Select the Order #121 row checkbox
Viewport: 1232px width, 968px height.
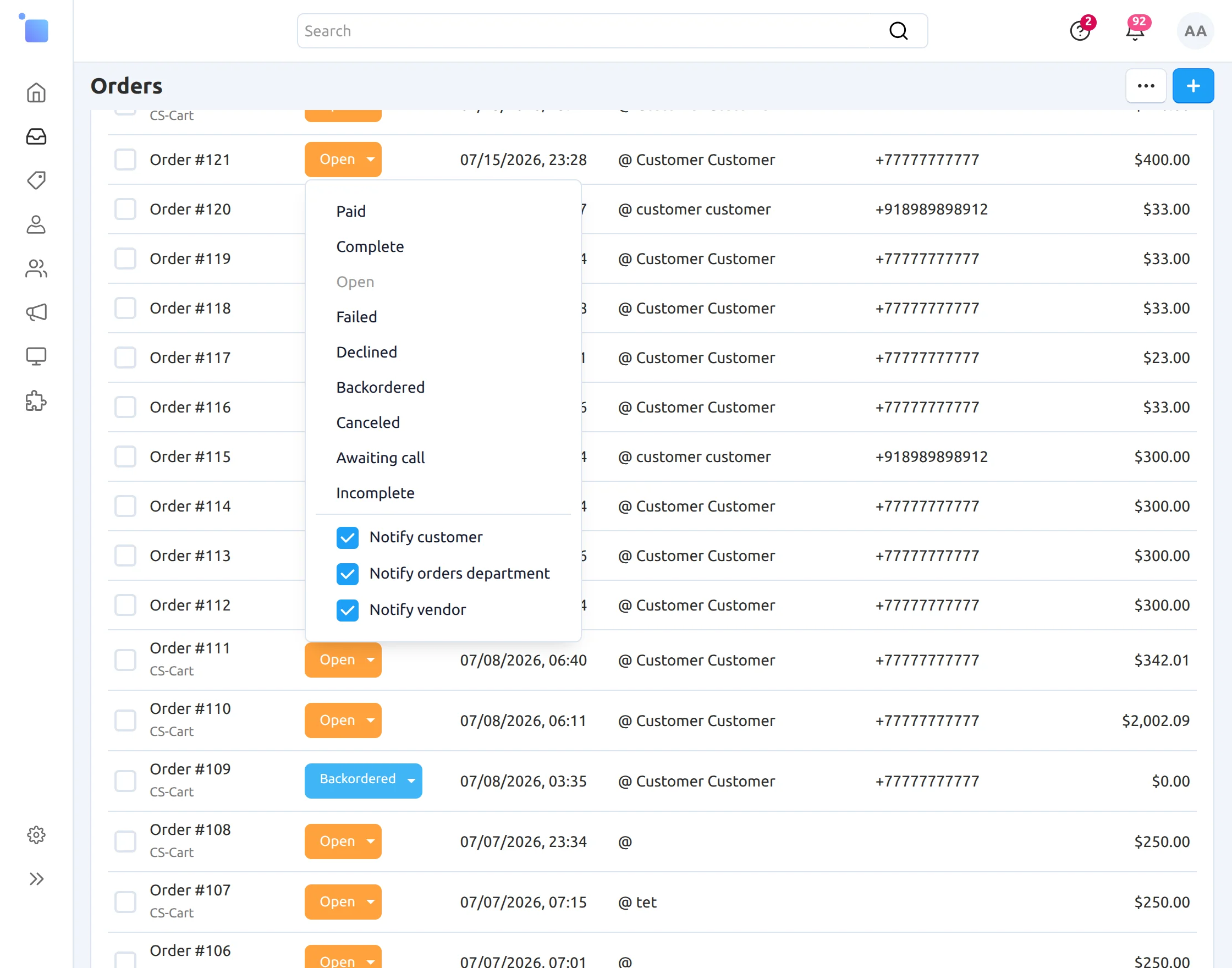(x=125, y=160)
